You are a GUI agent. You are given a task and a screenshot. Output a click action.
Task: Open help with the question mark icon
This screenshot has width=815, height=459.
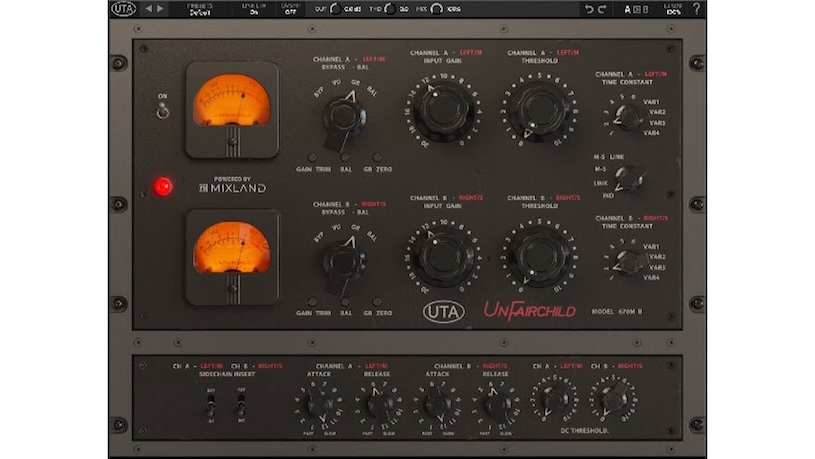click(696, 9)
